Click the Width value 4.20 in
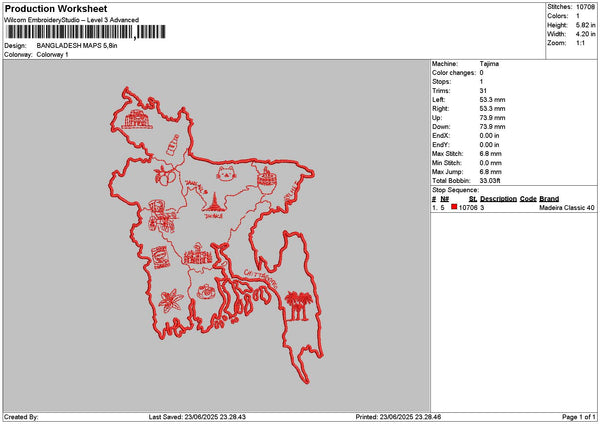Screen dimensions: 600x424 click(585, 34)
